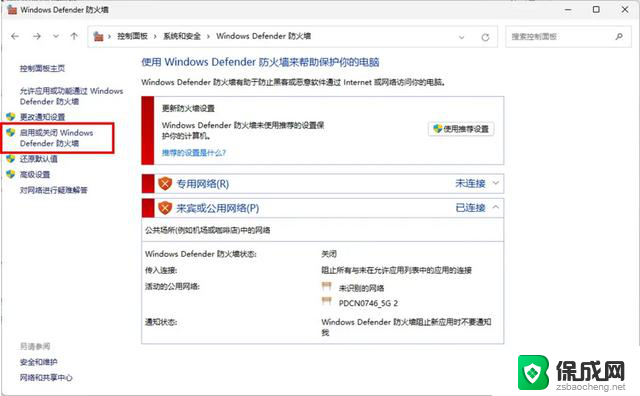
Task: Open 推荐的设置是什么? link
Action: click(193, 153)
